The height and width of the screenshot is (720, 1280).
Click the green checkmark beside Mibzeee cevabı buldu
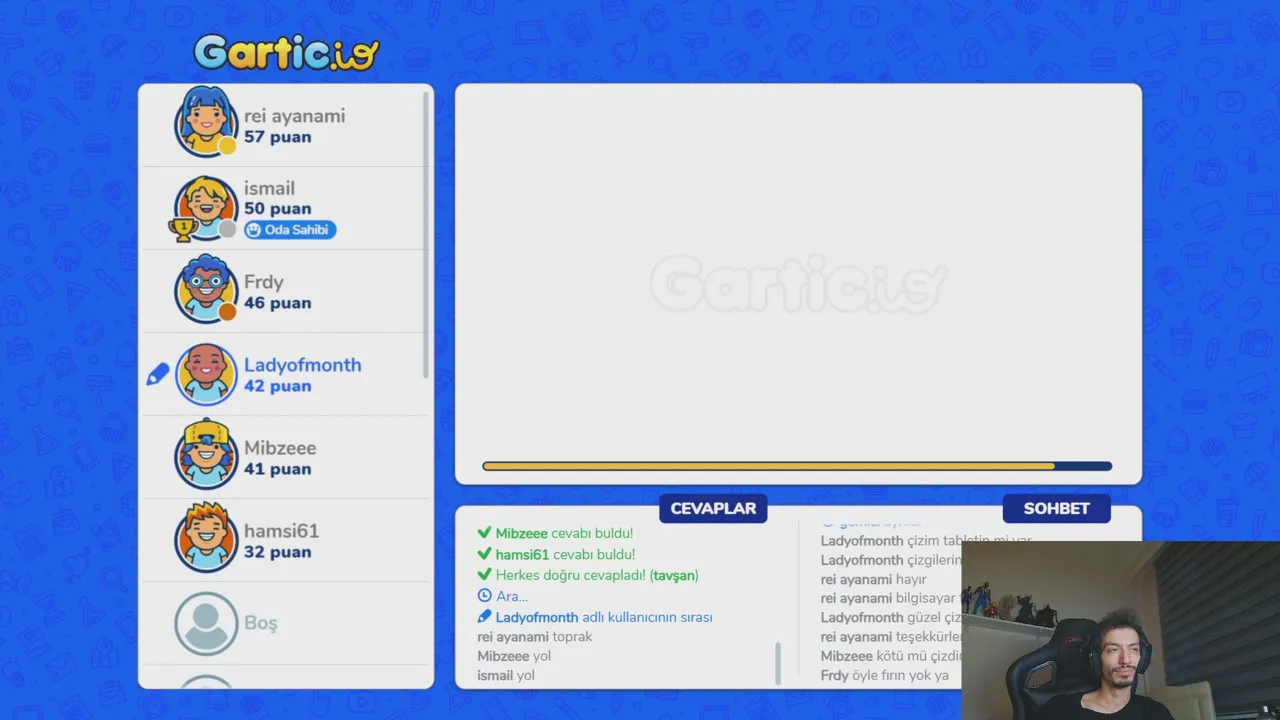point(484,533)
